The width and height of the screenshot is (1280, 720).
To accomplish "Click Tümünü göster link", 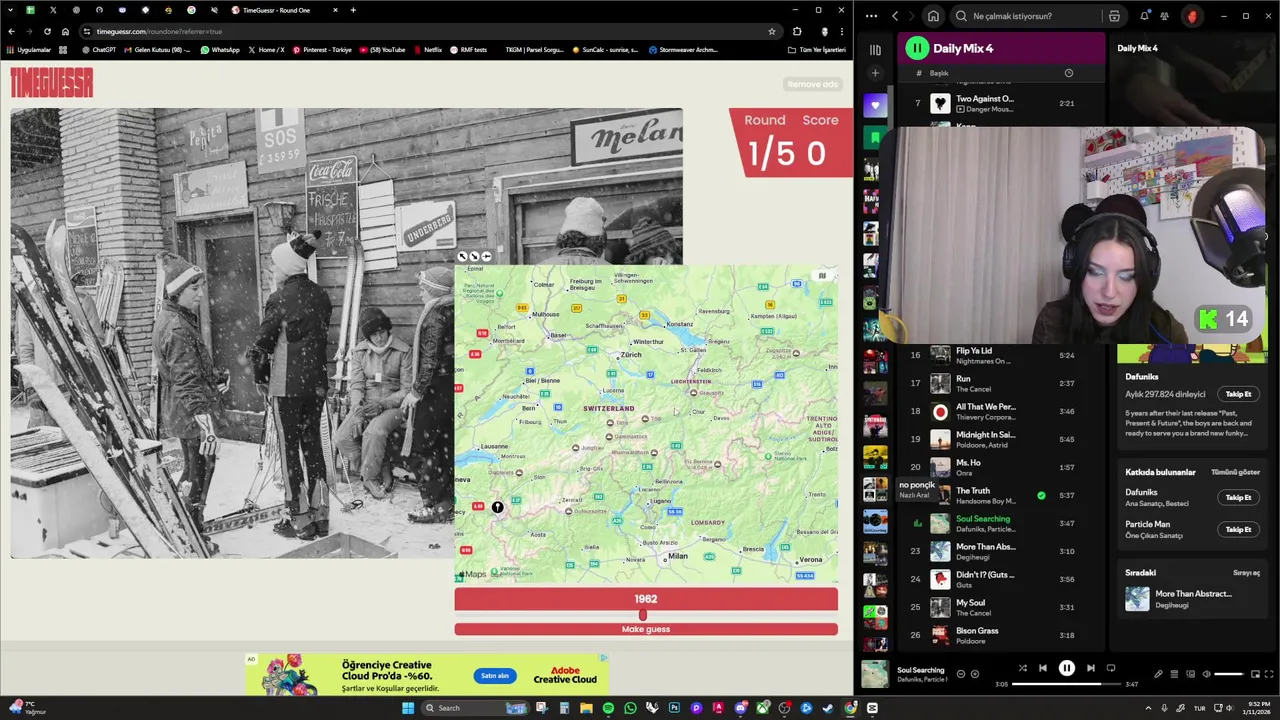I will click(x=1235, y=472).
